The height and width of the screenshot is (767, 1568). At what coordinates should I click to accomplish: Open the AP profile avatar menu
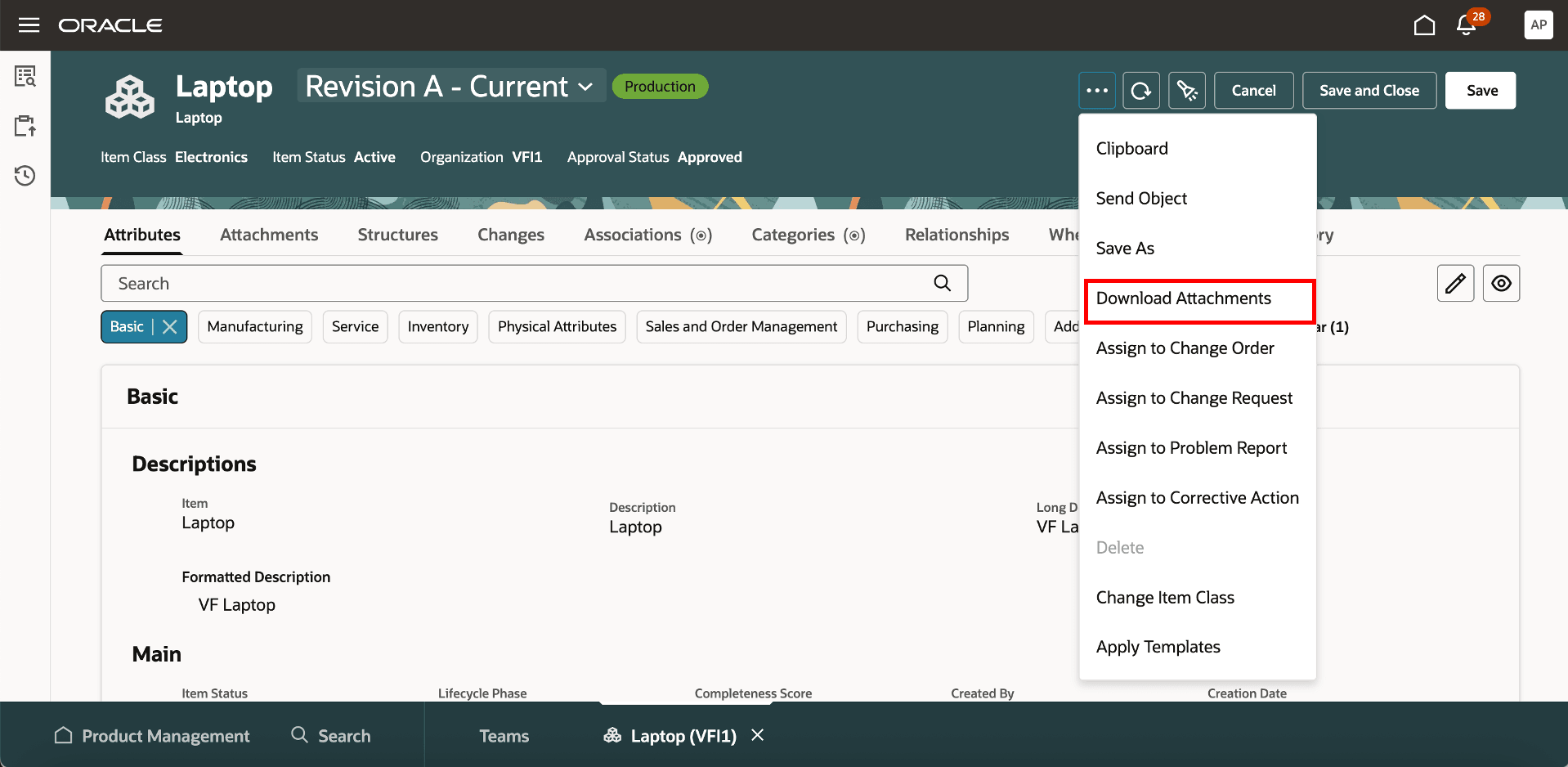(x=1538, y=25)
